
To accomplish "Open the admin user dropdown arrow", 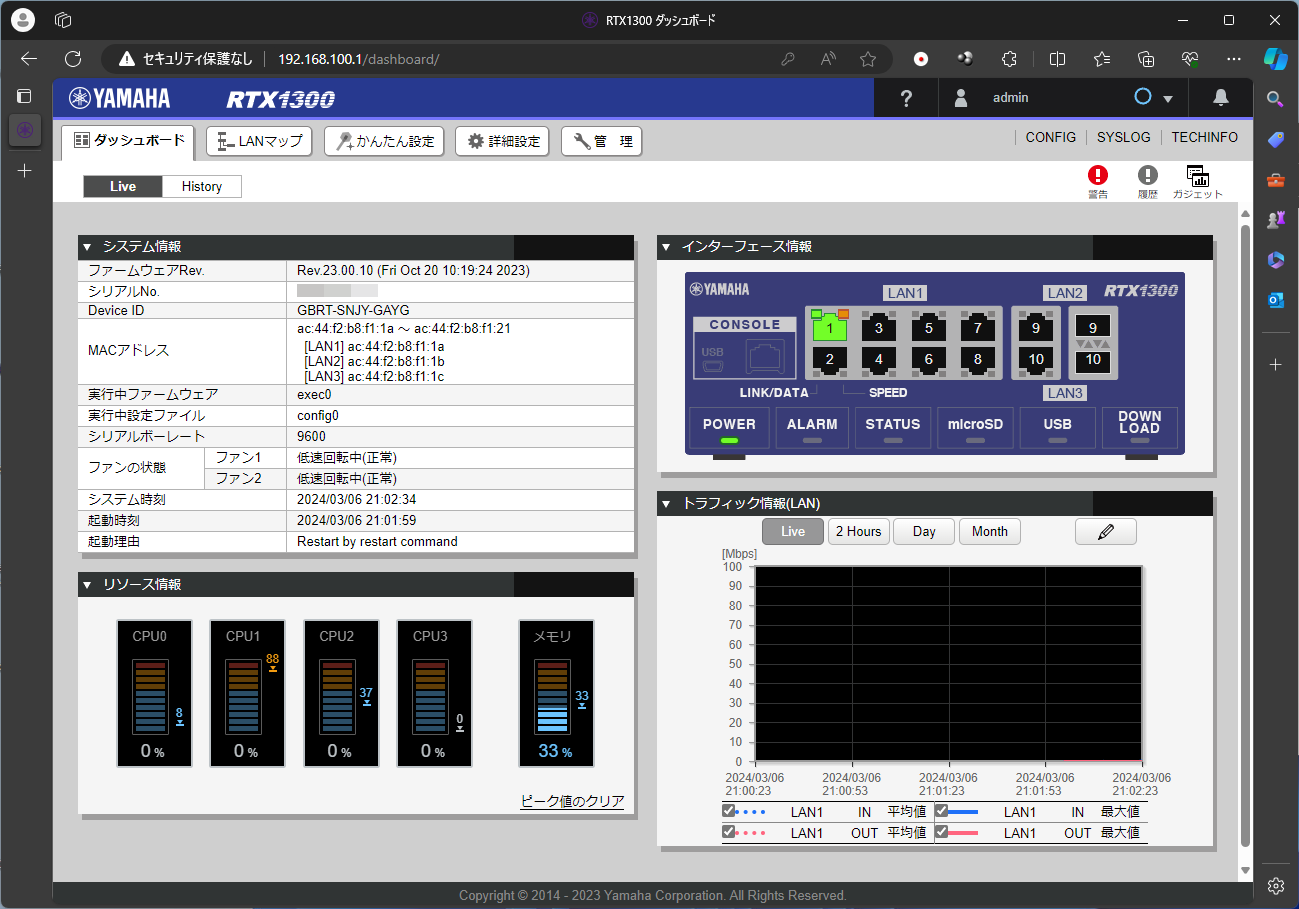I will pos(1167,99).
